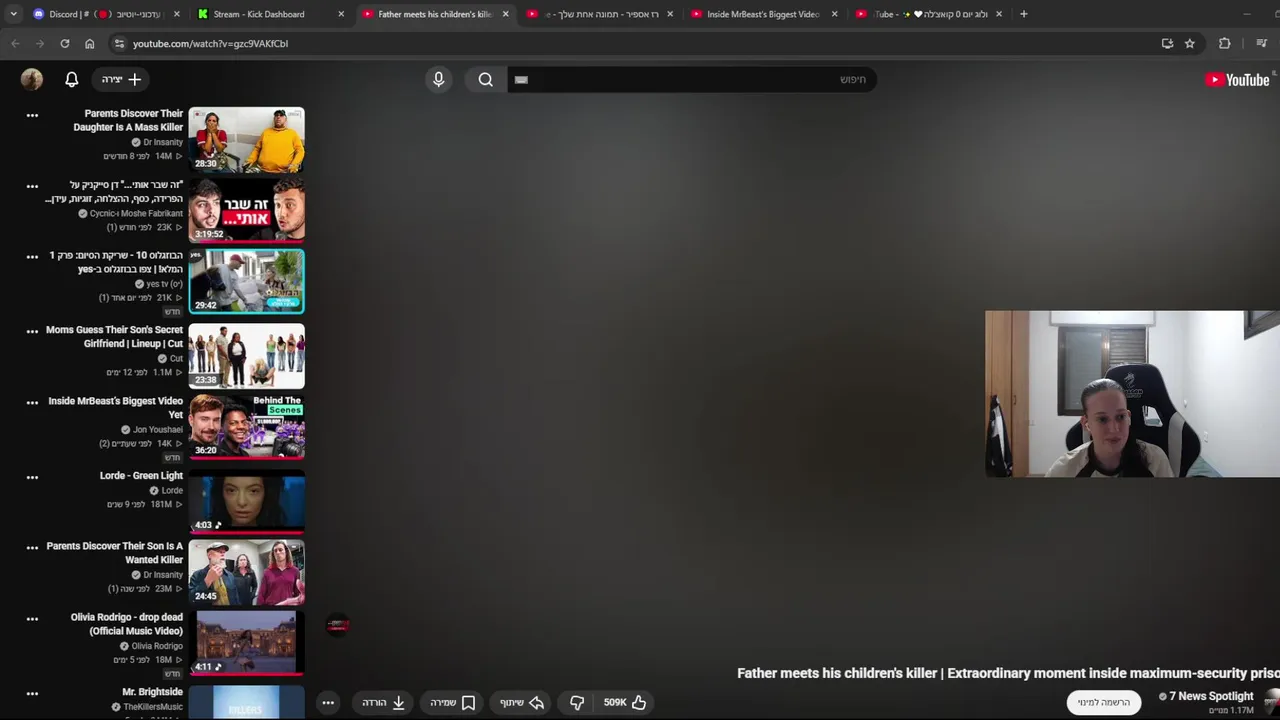This screenshot has width=1280, height=720.
Task: Open options for Lorde - Green Light
Action: 32,477
